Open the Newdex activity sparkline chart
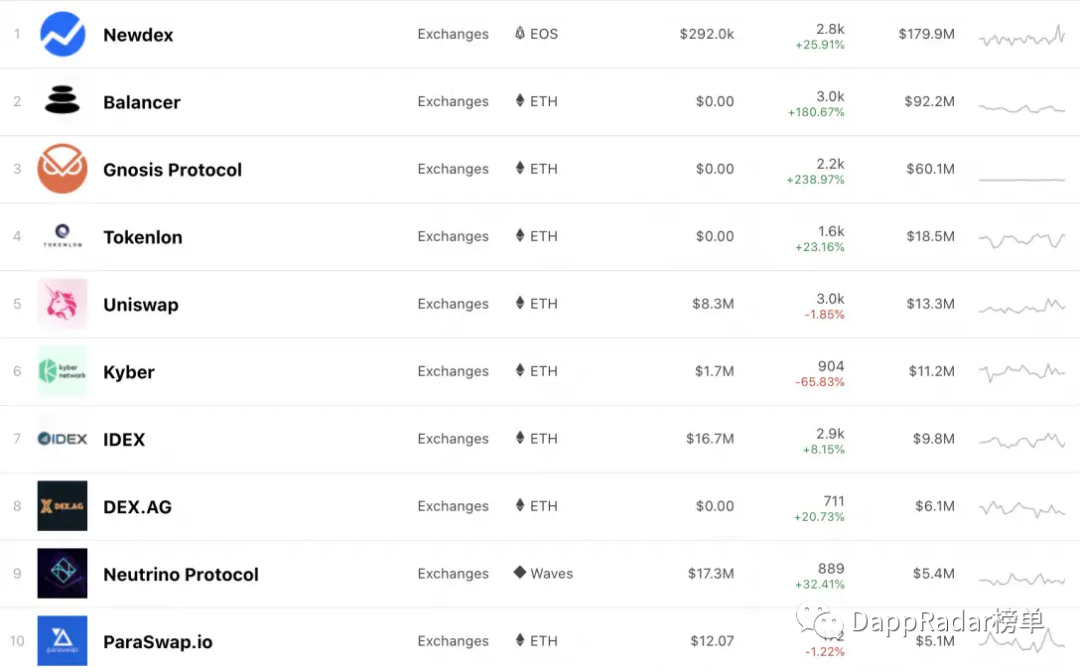Viewport: 1080px width, 672px height. pos(1021,36)
